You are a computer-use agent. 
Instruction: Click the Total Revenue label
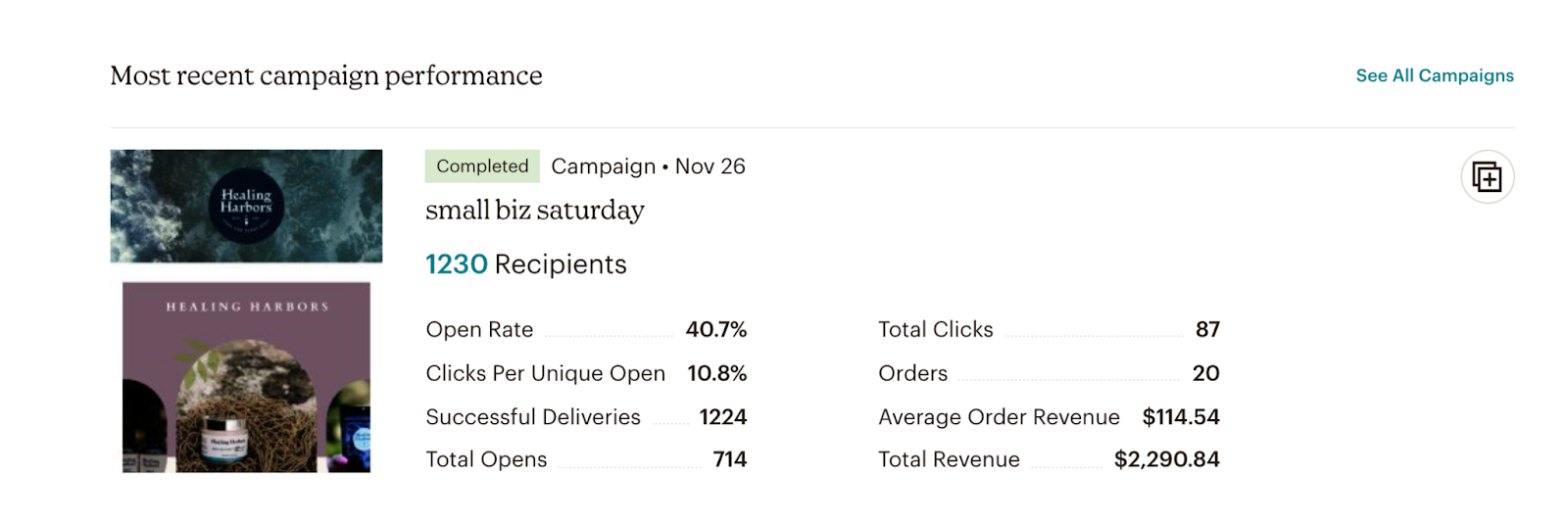point(949,459)
